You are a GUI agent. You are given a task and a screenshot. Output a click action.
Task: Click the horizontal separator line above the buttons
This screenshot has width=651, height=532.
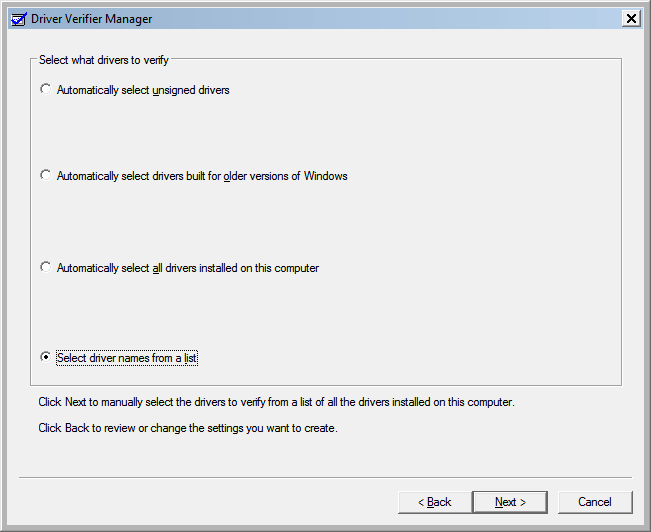click(325, 478)
